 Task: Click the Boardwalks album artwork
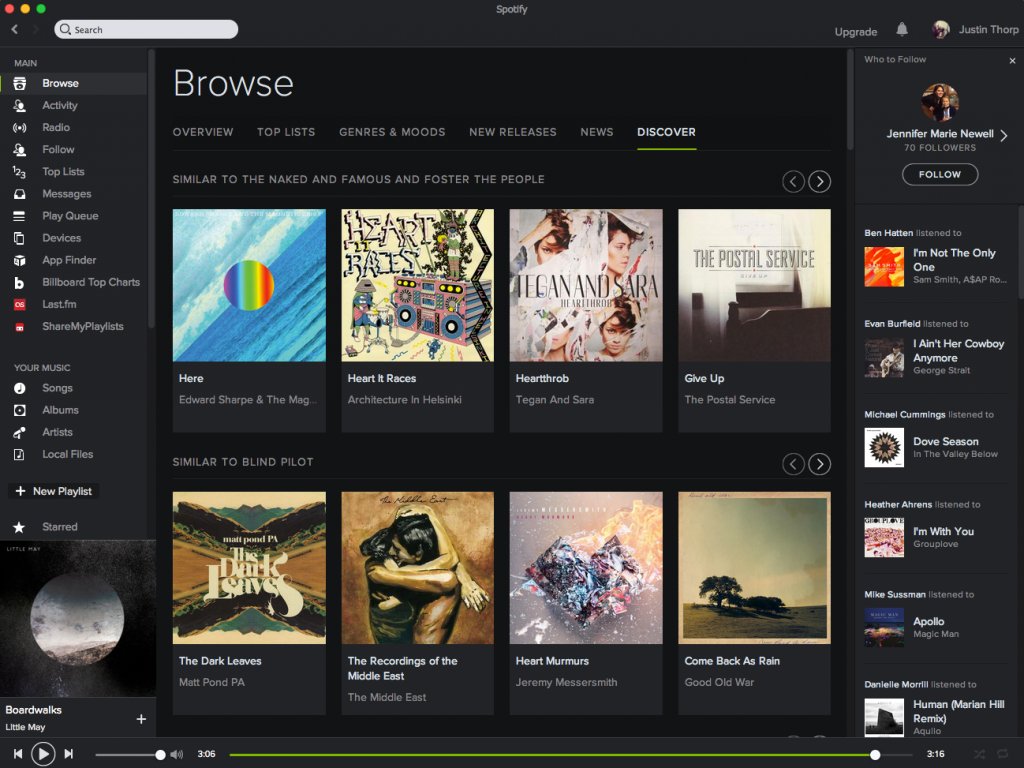click(x=79, y=617)
